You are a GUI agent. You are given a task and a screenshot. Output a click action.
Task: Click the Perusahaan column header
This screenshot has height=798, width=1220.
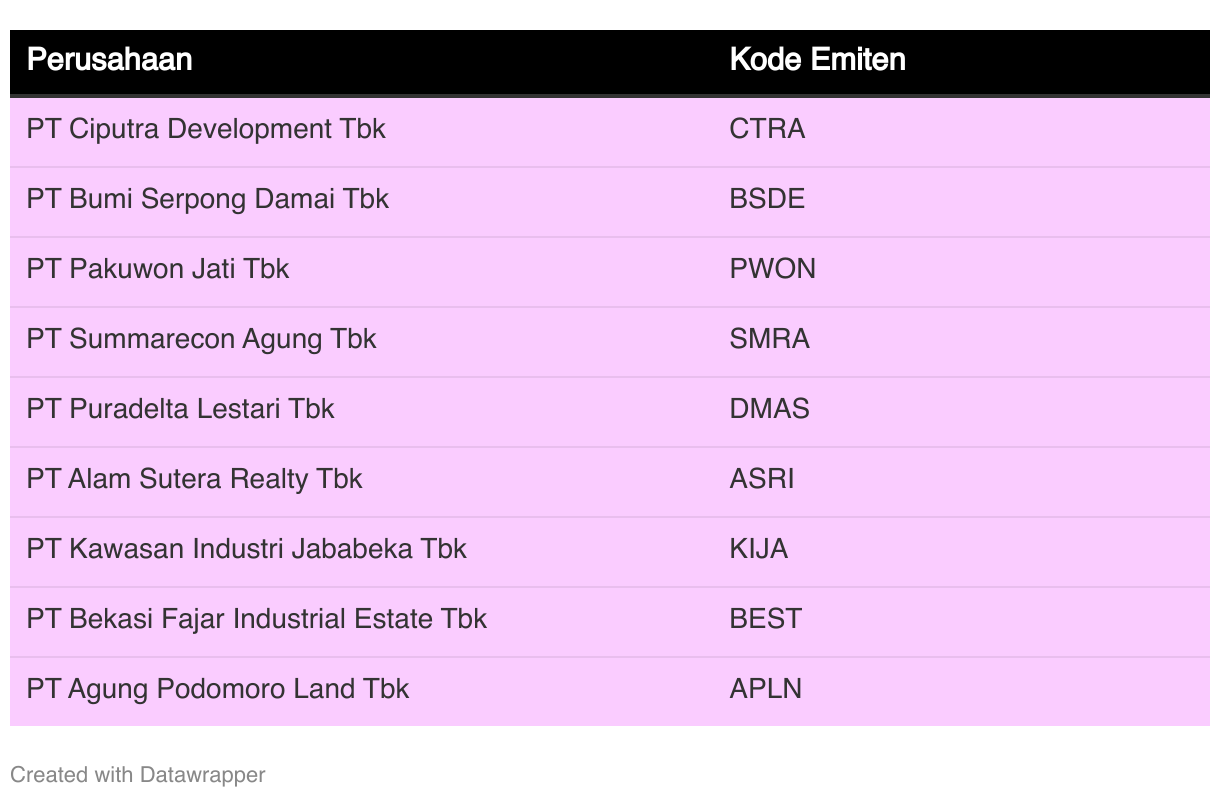point(109,60)
